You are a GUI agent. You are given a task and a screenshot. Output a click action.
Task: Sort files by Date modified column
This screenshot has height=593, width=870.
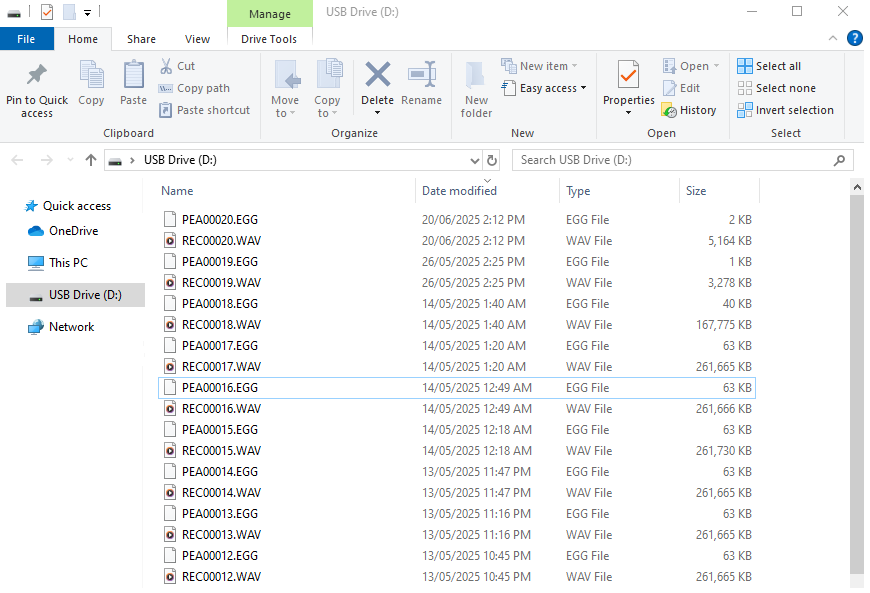click(x=459, y=191)
